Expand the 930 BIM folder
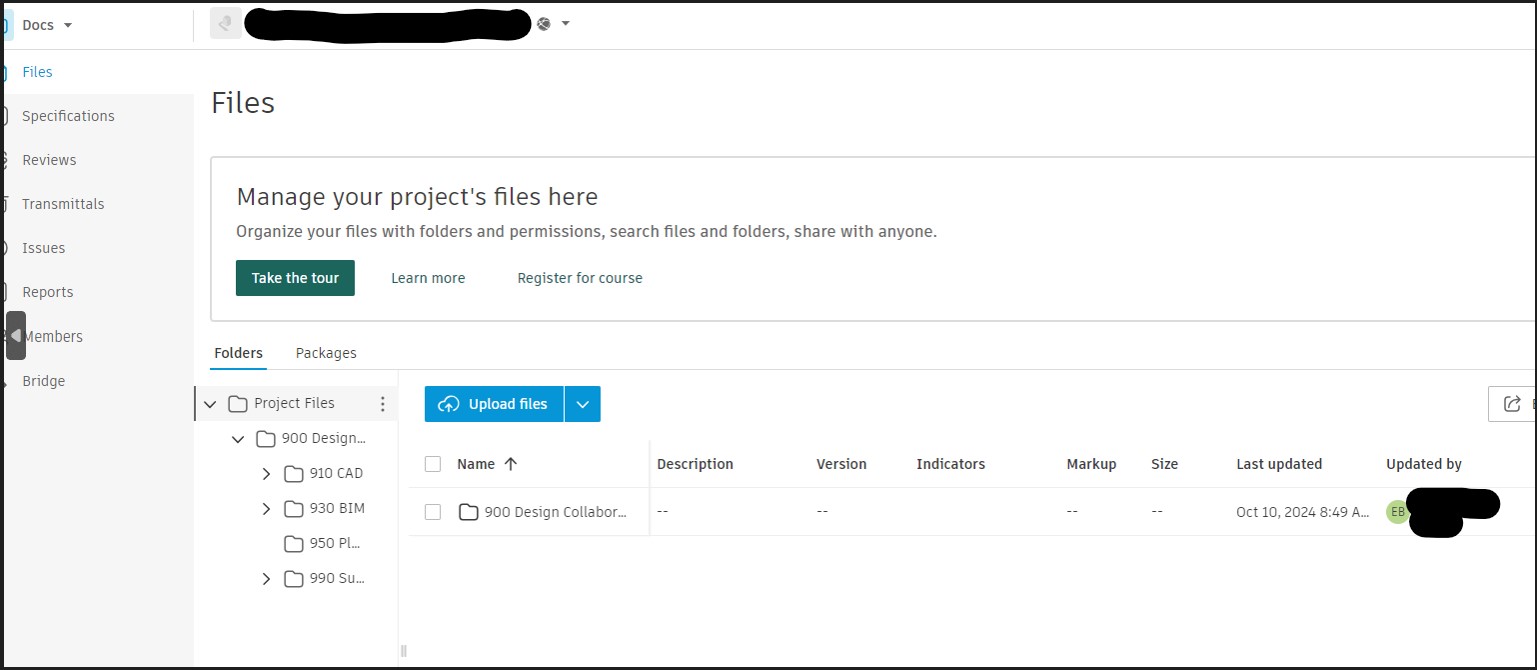1537x670 pixels. (x=266, y=509)
